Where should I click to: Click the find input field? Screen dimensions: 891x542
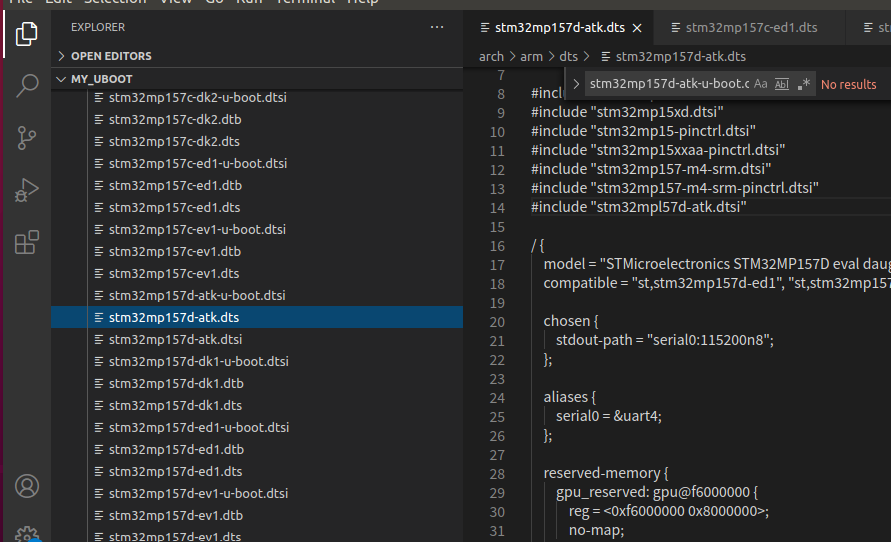click(x=669, y=84)
